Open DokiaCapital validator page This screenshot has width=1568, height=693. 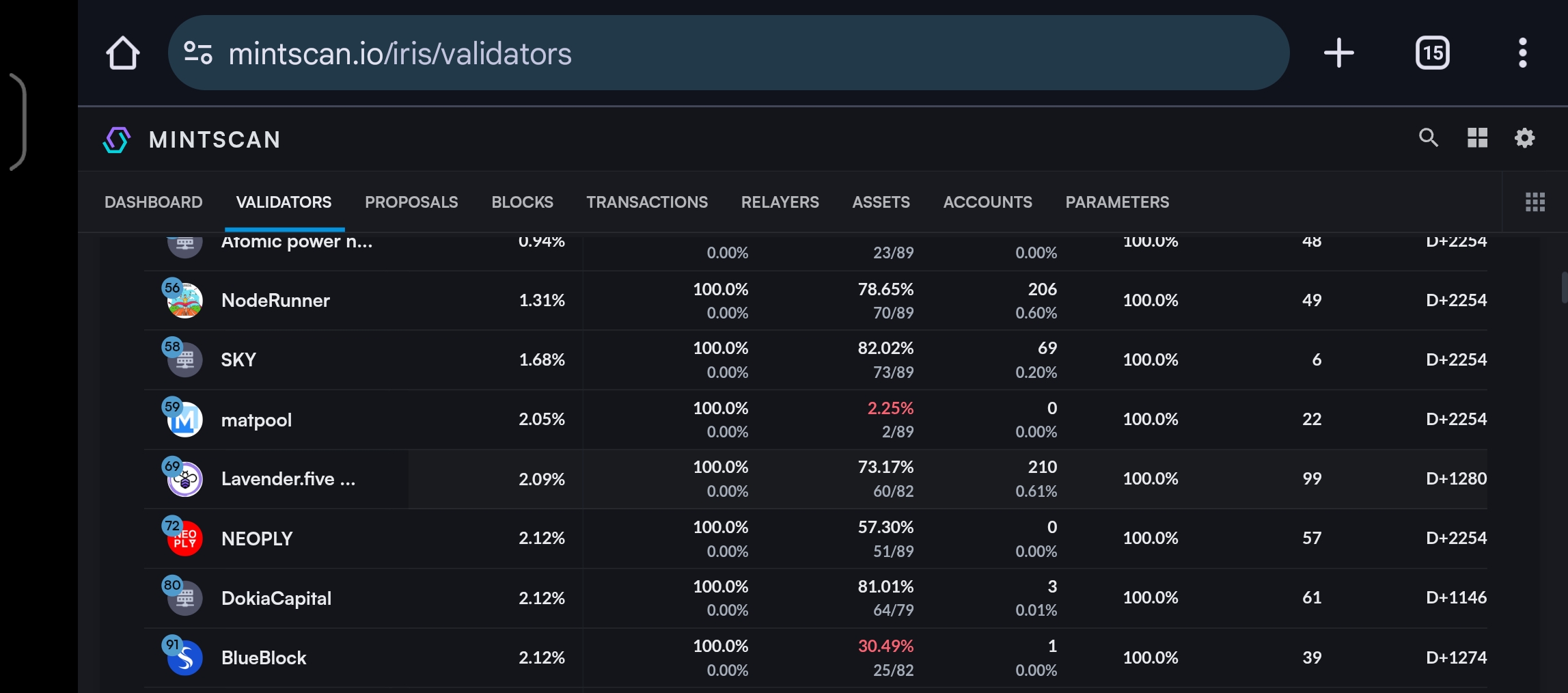coord(276,598)
